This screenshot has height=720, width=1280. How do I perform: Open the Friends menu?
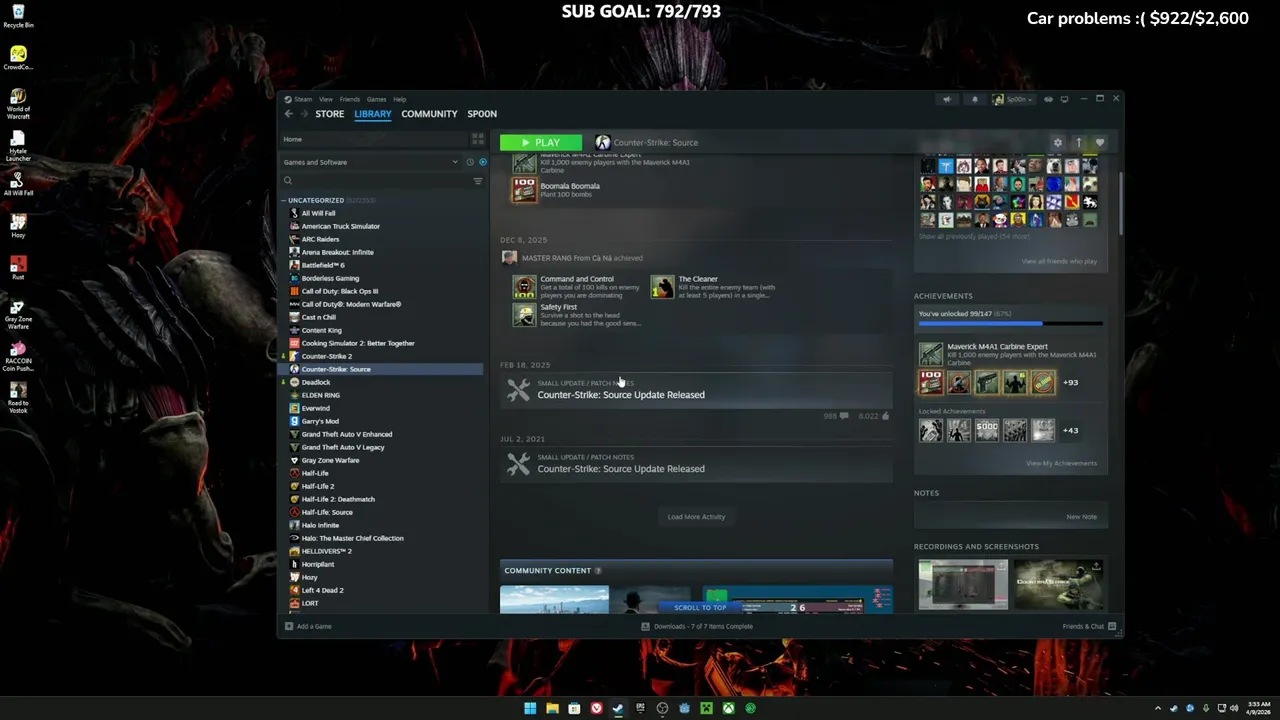tap(349, 99)
